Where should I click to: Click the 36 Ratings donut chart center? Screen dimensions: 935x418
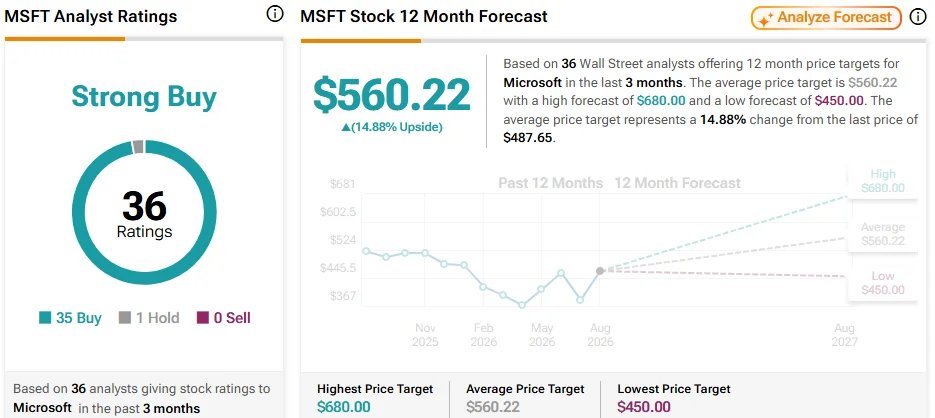[x=144, y=213]
